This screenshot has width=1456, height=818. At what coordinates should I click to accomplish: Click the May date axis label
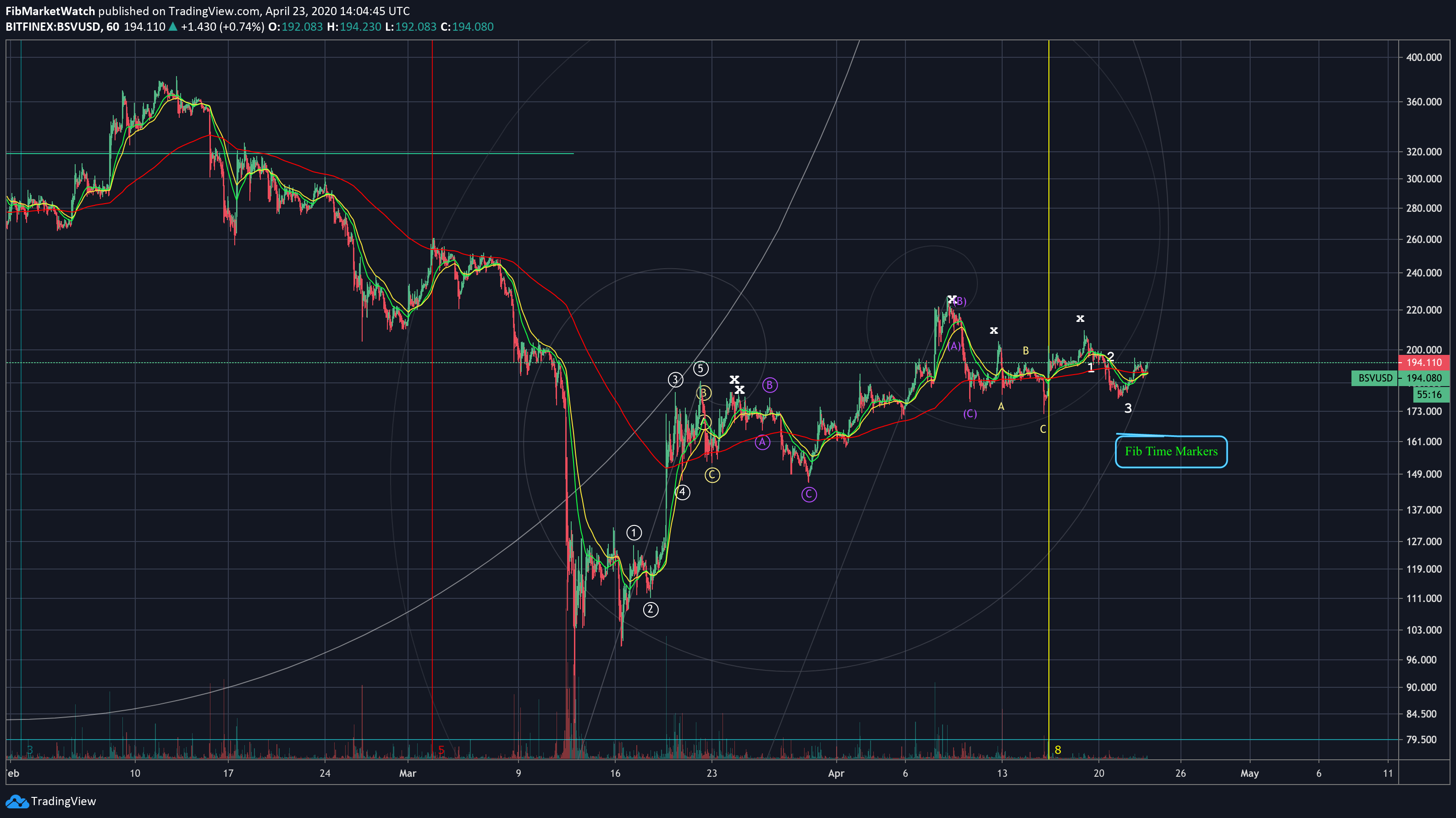click(x=1250, y=774)
